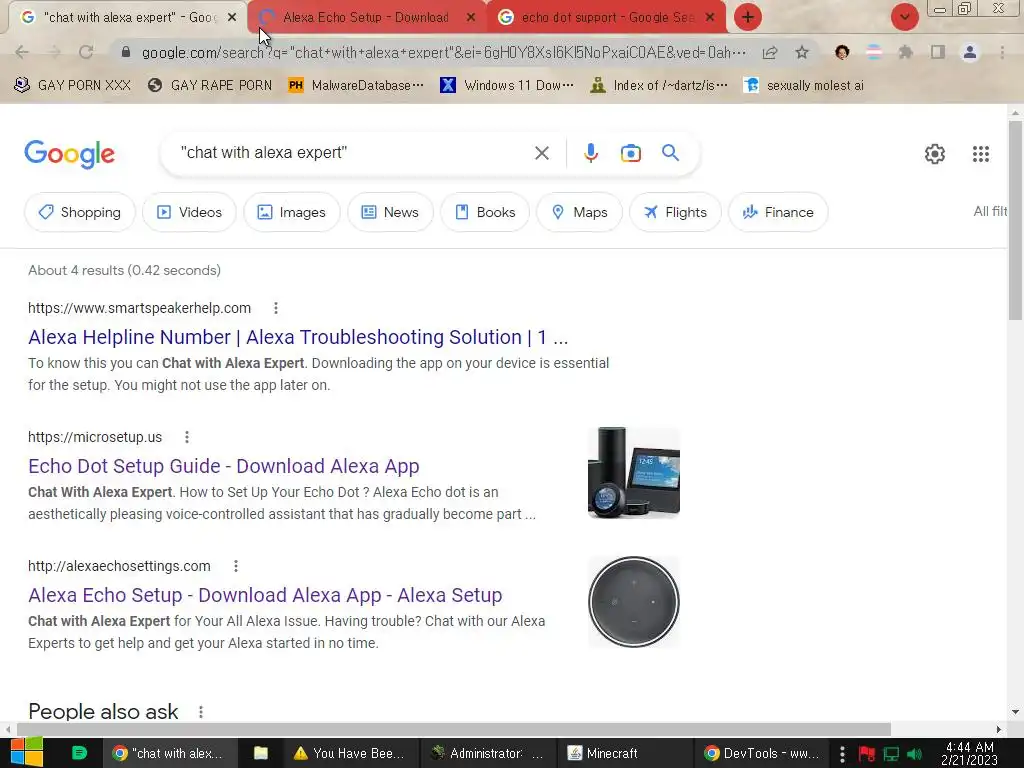Open File Explorer from the taskbar
The height and width of the screenshot is (768, 1024).
261,753
